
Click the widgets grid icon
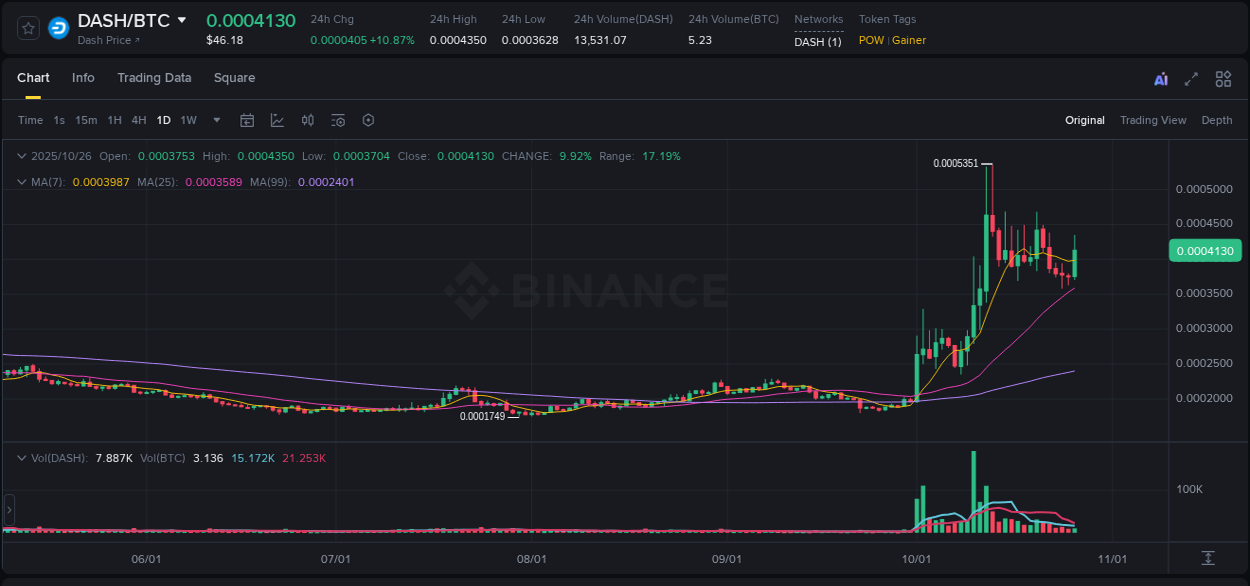[1223, 78]
